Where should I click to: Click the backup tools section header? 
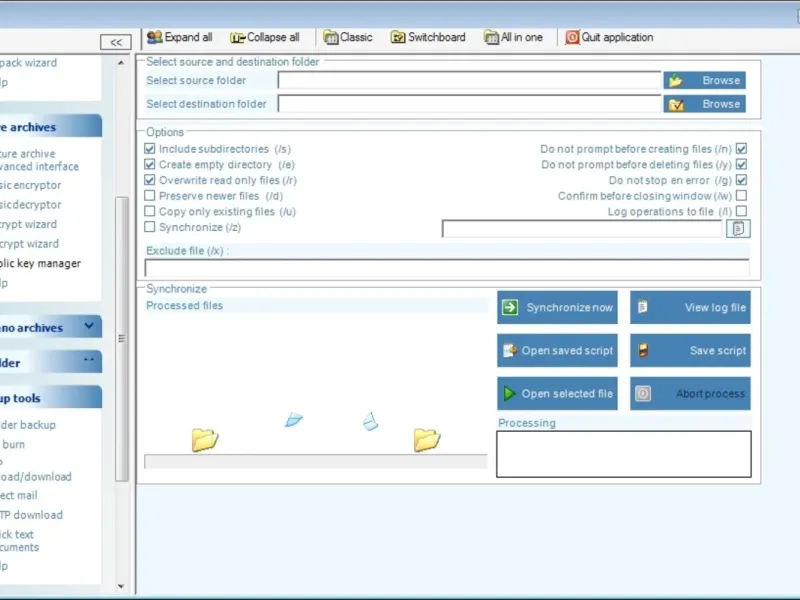point(51,397)
